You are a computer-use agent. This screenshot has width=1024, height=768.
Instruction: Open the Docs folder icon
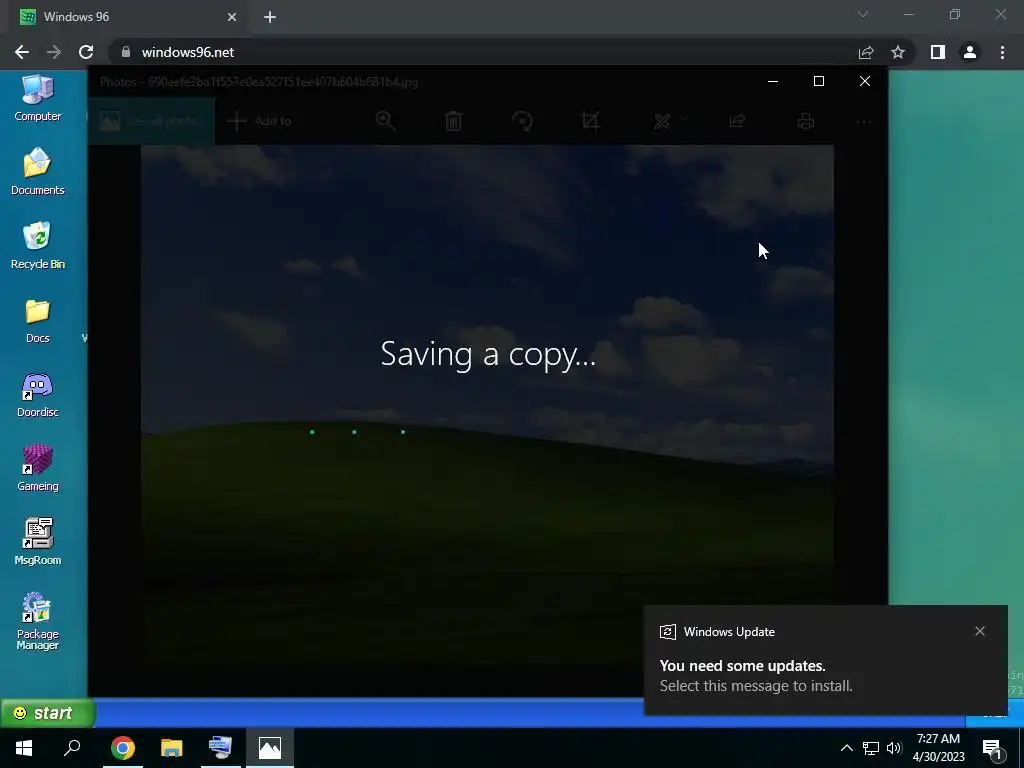37,320
